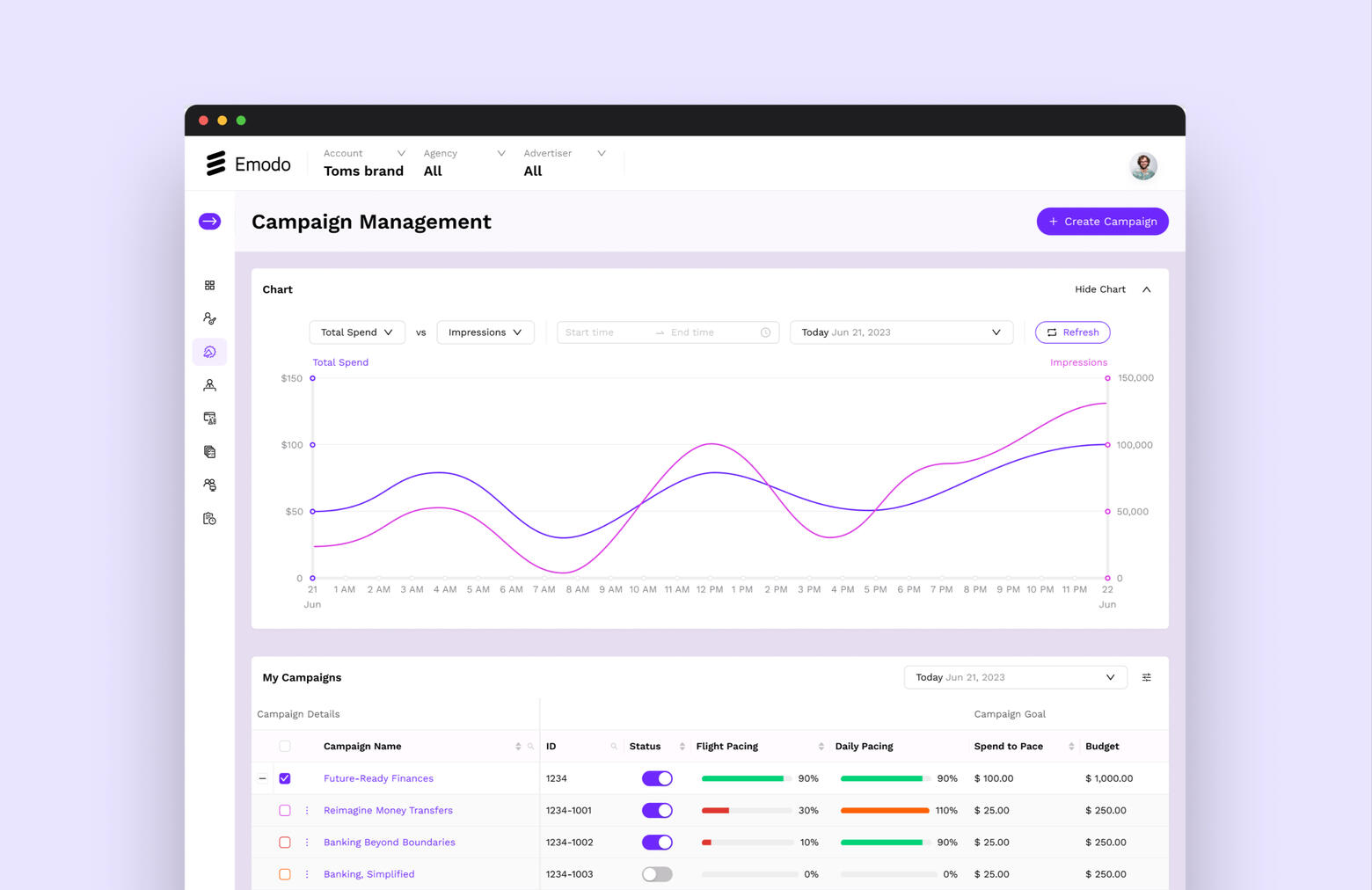Screen dimensions: 1372x890
Task: Open the Banking Beyond Boundaries campaign link
Action: (x=389, y=843)
